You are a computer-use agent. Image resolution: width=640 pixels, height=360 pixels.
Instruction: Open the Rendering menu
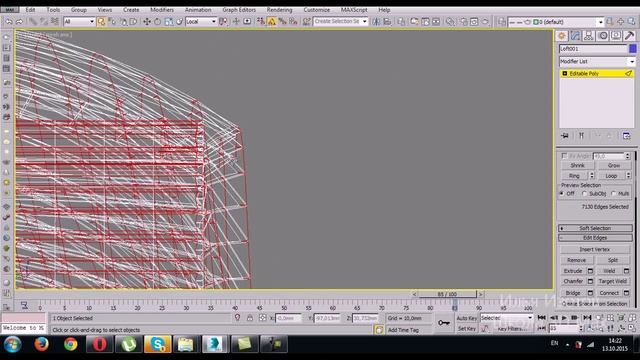(280, 9)
